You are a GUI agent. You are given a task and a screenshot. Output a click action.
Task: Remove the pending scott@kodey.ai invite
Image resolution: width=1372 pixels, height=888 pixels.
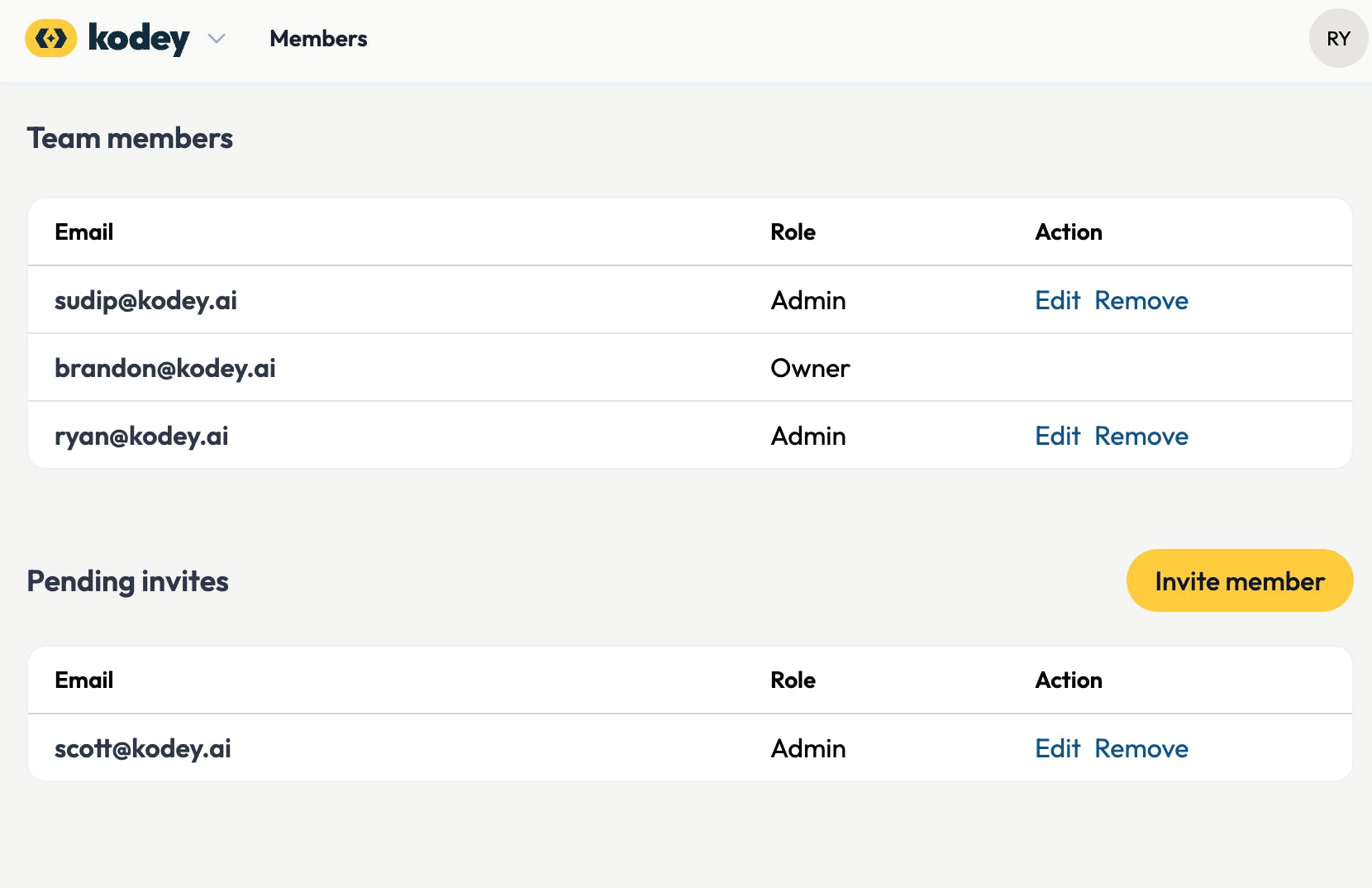(x=1141, y=748)
